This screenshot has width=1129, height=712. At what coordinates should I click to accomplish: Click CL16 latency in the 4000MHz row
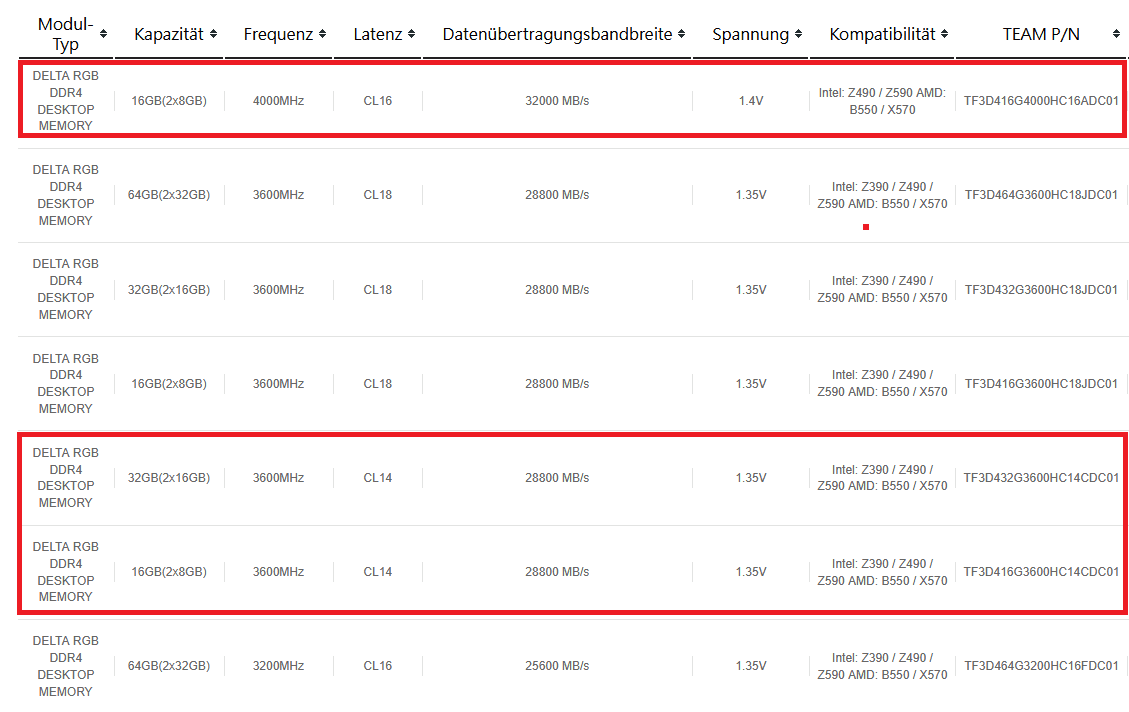pos(377,101)
